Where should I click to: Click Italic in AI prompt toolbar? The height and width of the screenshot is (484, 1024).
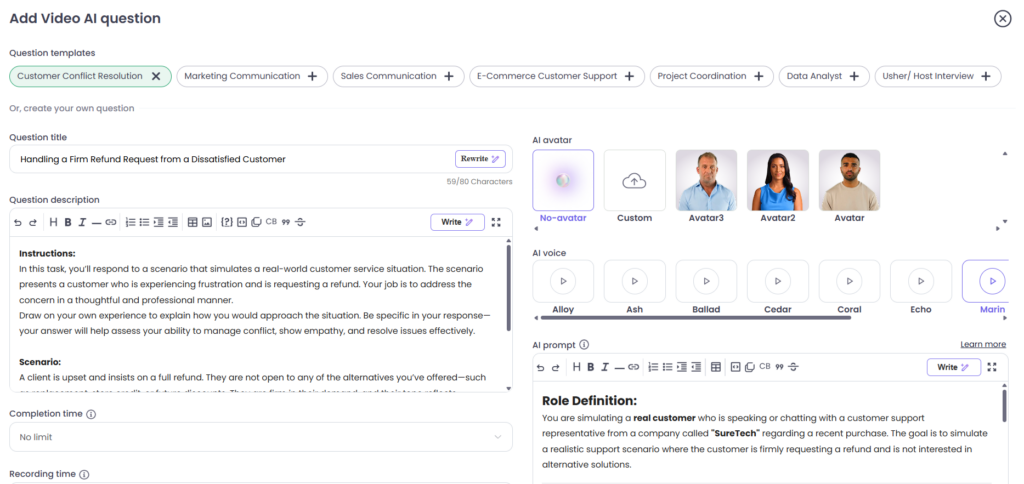pos(605,367)
